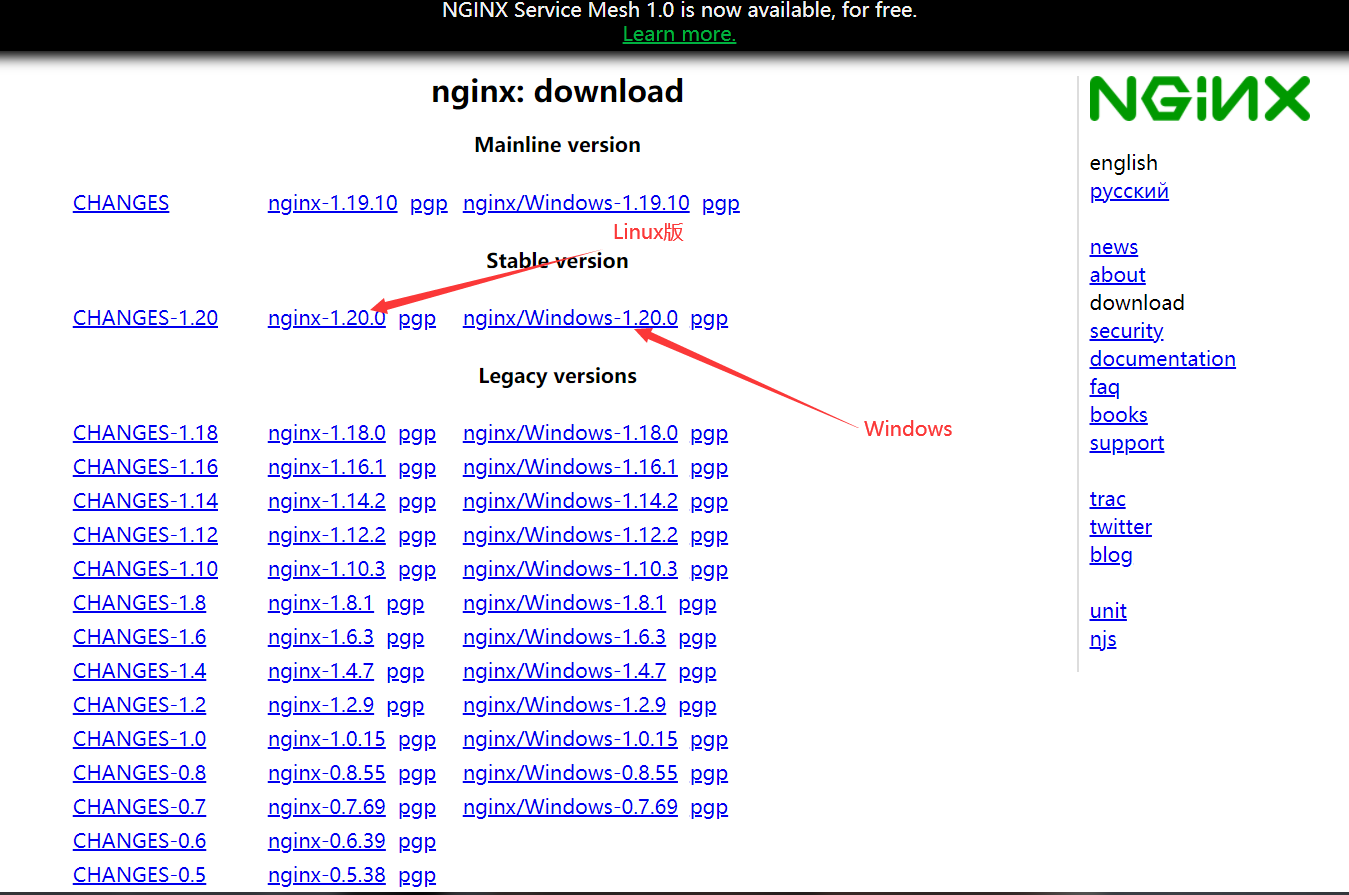The height and width of the screenshot is (895, 1349).
Task: Open CHANGES-1.4 link
Action: click(x=139, y=671)
